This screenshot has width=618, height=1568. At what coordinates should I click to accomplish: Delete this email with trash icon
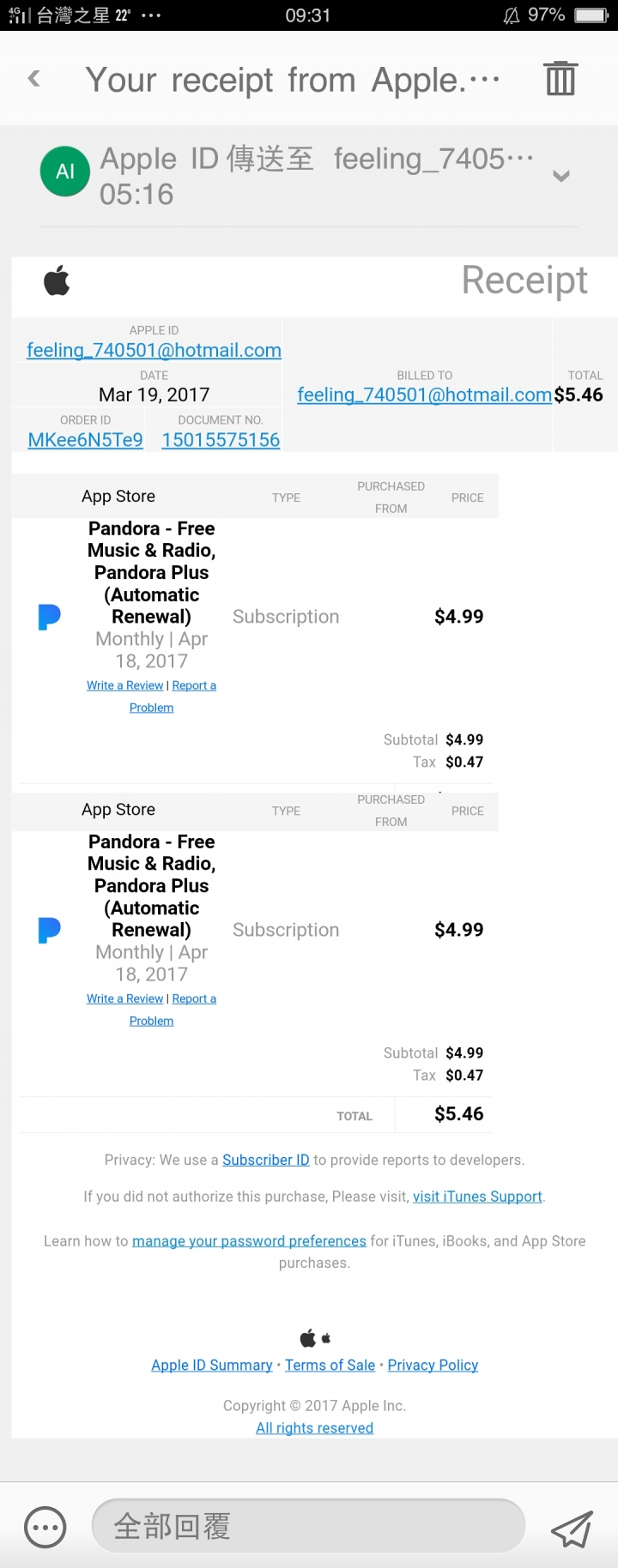[x=560, y=79]
